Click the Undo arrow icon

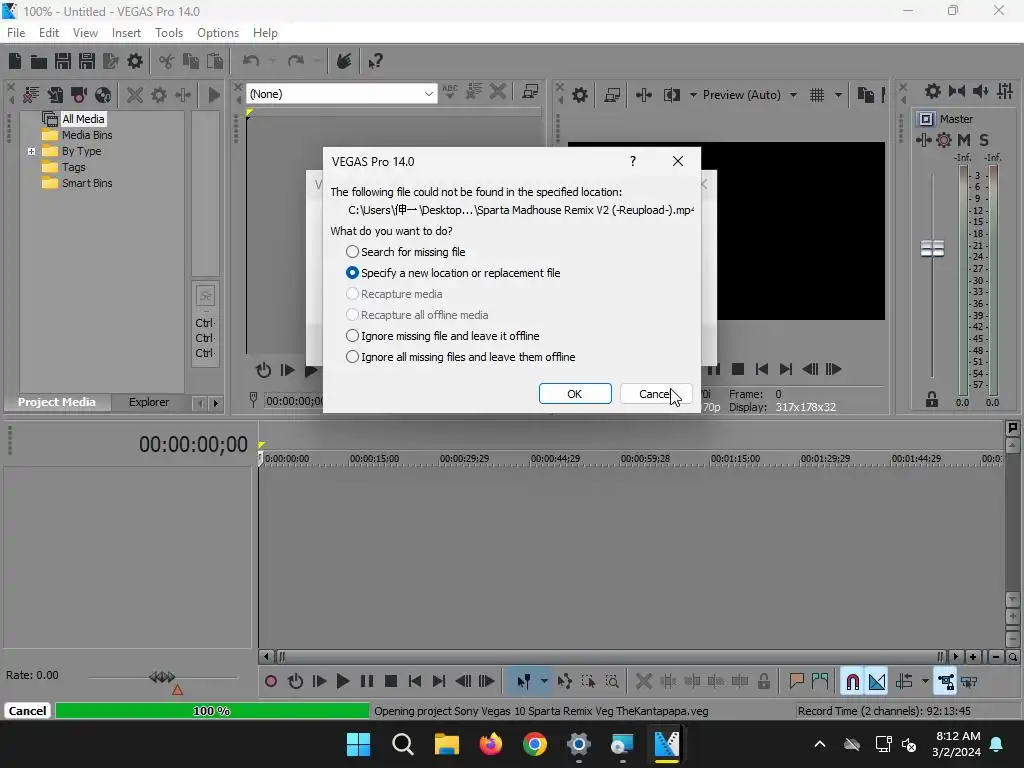[x=251, y=61]
